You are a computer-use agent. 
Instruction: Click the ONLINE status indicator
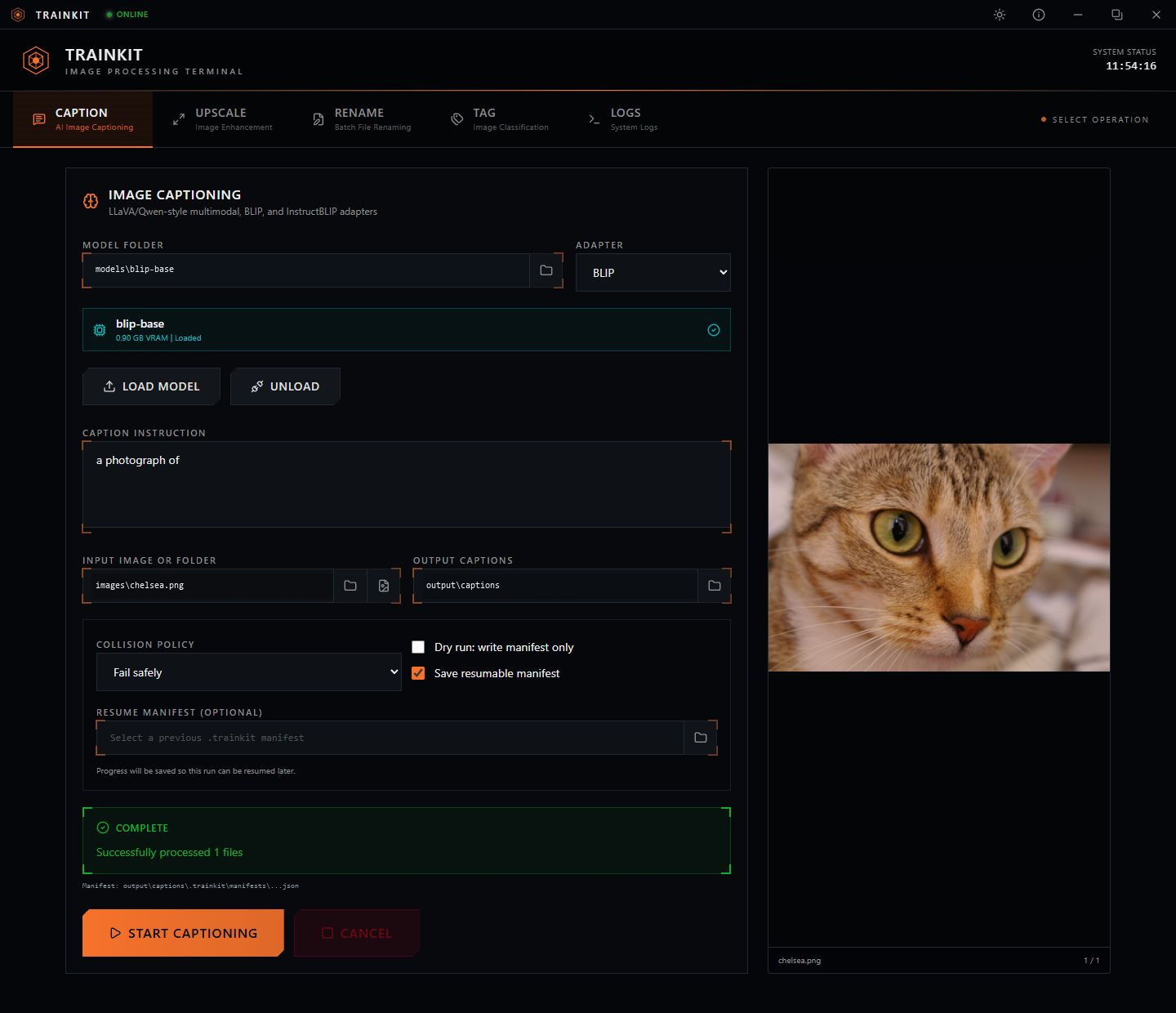click(127, 15)
